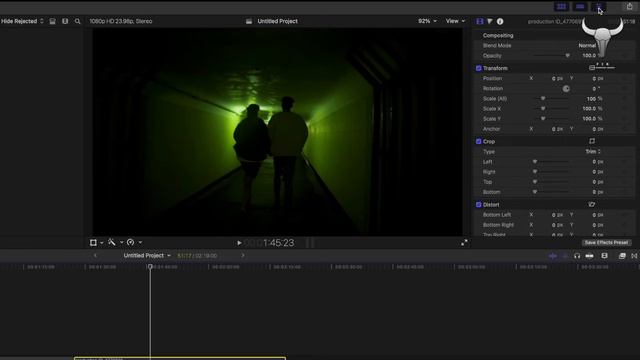The image size is (640, 360).
Task: Click the Crop Left slider
Action: (552, 162)
